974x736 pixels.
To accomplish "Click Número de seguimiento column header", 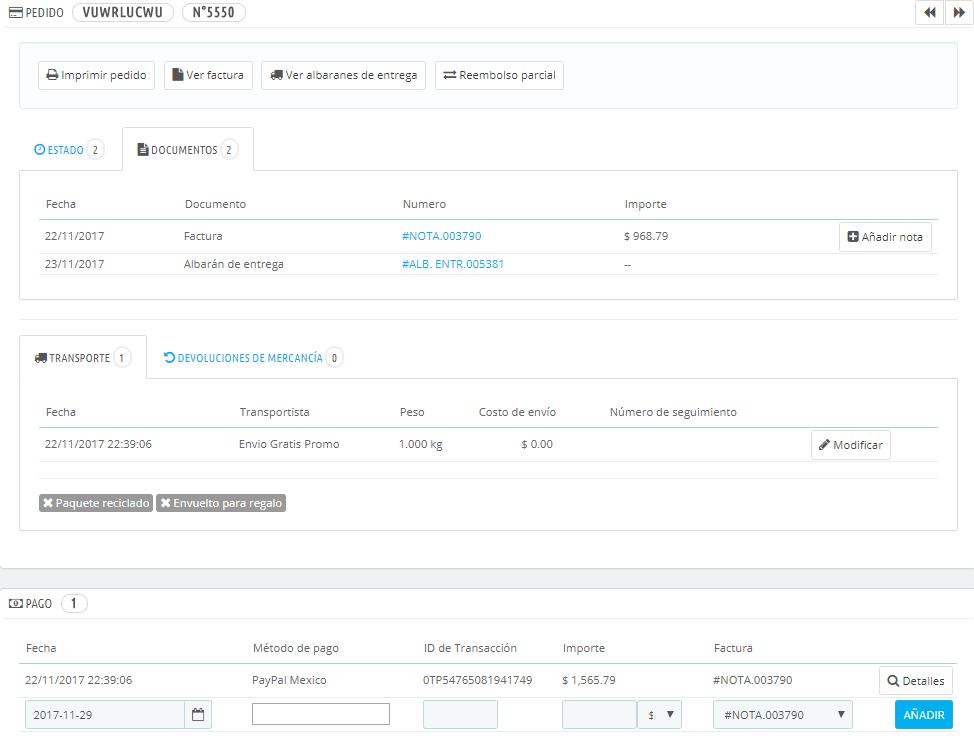I will (673, 412).
